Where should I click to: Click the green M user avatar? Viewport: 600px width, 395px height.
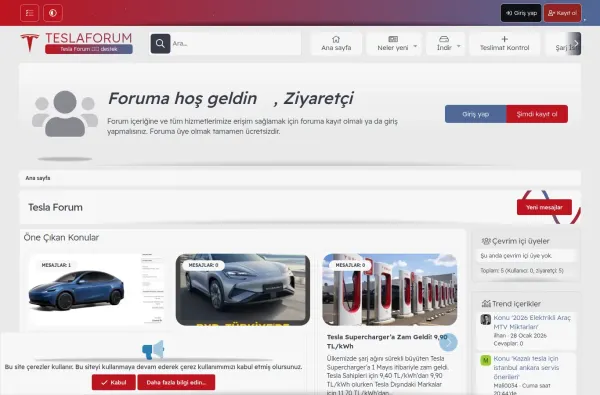pyautogui.click(x=486, y=361)
